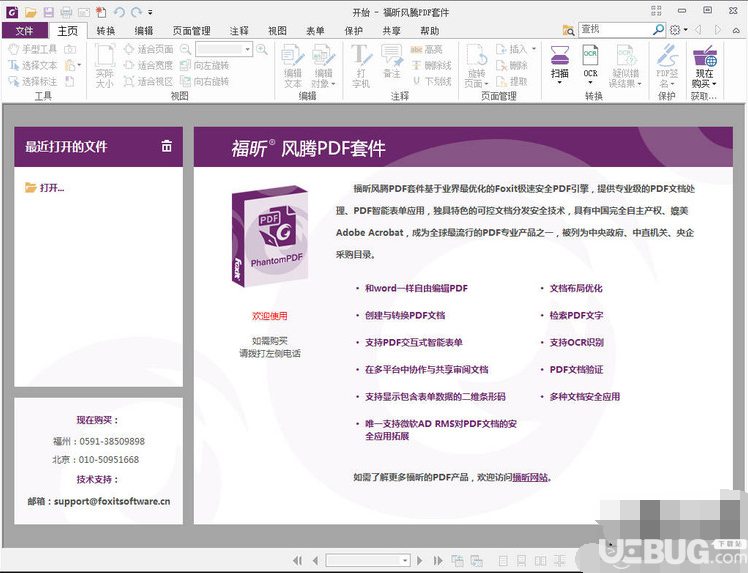Screen dimensions: 748x573
Task: Expand the 编辑对象 dropdown
Action: pyautogui.click(x=333, y=84)
